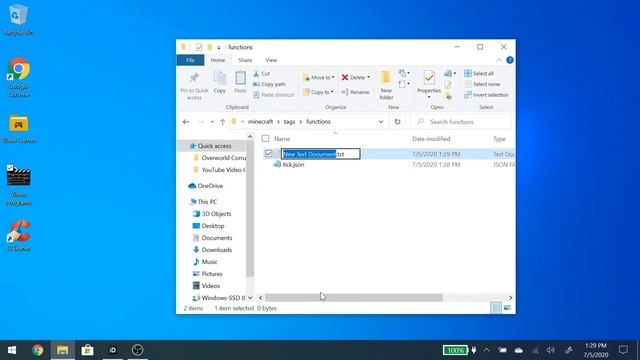Uncheck the New Text Document checkbox
The width and height of the screenshot is (640, 360).
[268, 154]
